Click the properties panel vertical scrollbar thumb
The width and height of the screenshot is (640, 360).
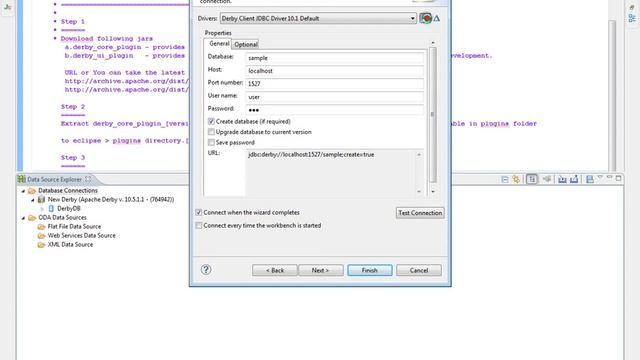(x=433, y=115)
